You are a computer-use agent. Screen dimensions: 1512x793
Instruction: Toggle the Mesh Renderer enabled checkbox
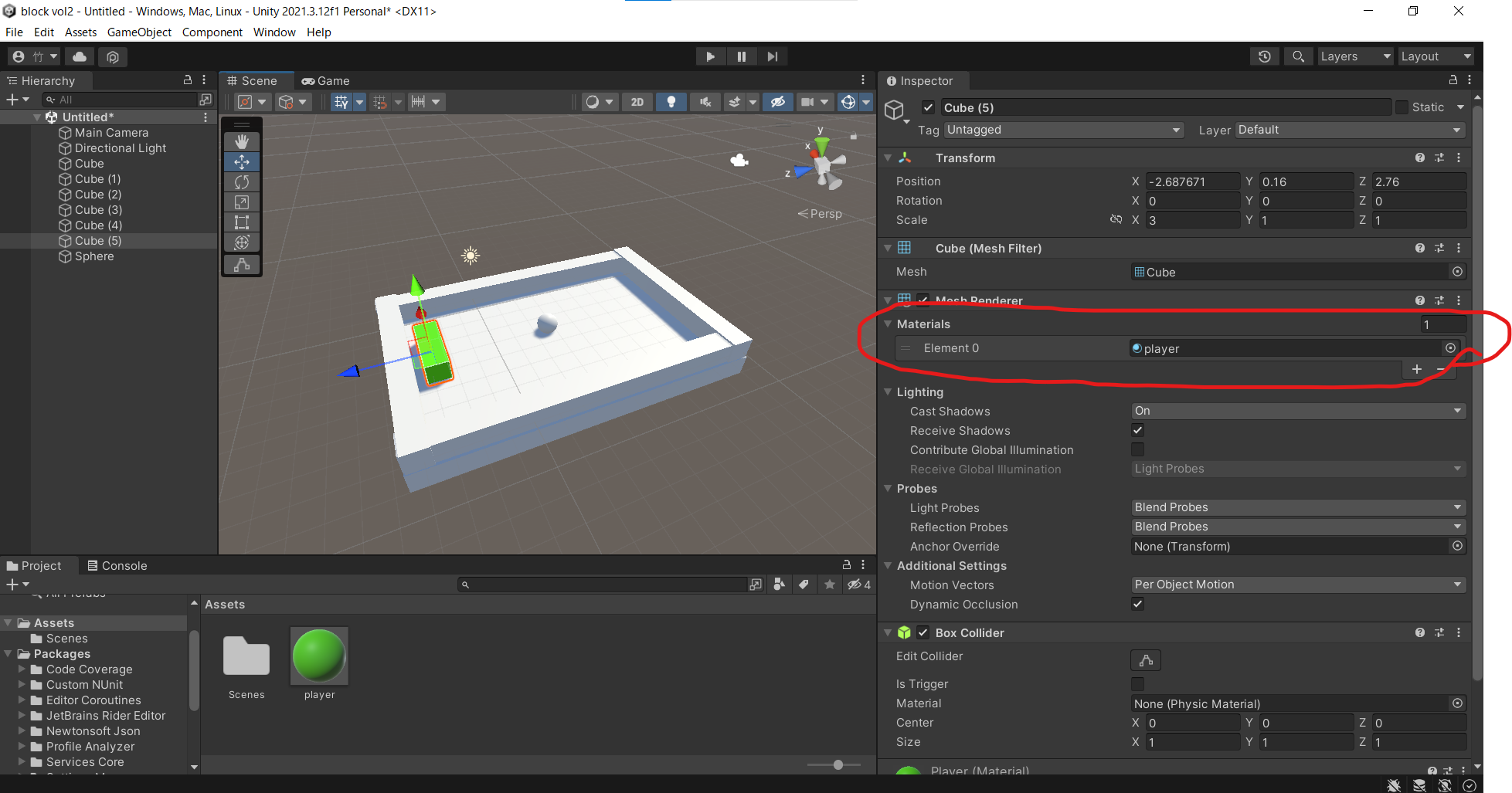pyautogui.click(x=923, y=300)
